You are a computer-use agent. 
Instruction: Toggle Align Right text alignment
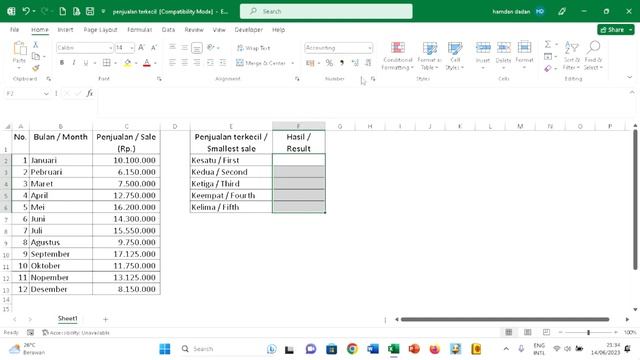coord(197,63)
